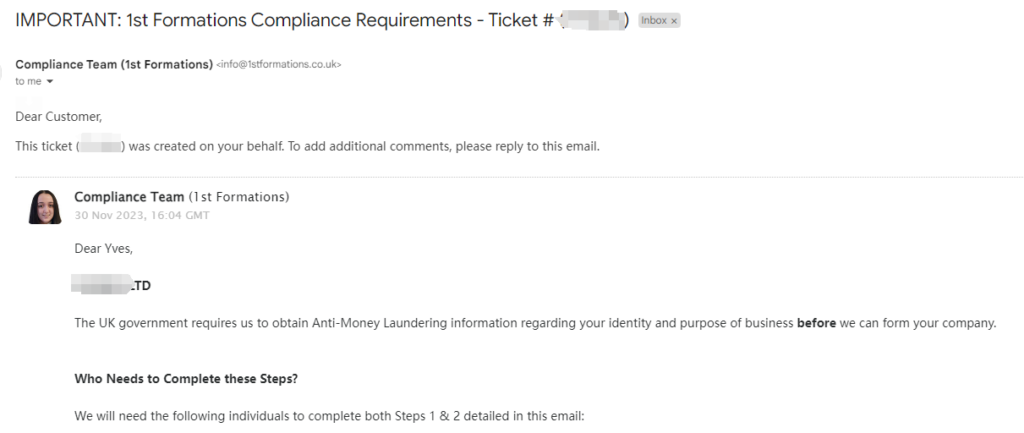Click 'Who Needs to Complete these Steps?' heading
Image resolution: width=1024 pixels, height=433 pixels.
[x=185, y=379]
